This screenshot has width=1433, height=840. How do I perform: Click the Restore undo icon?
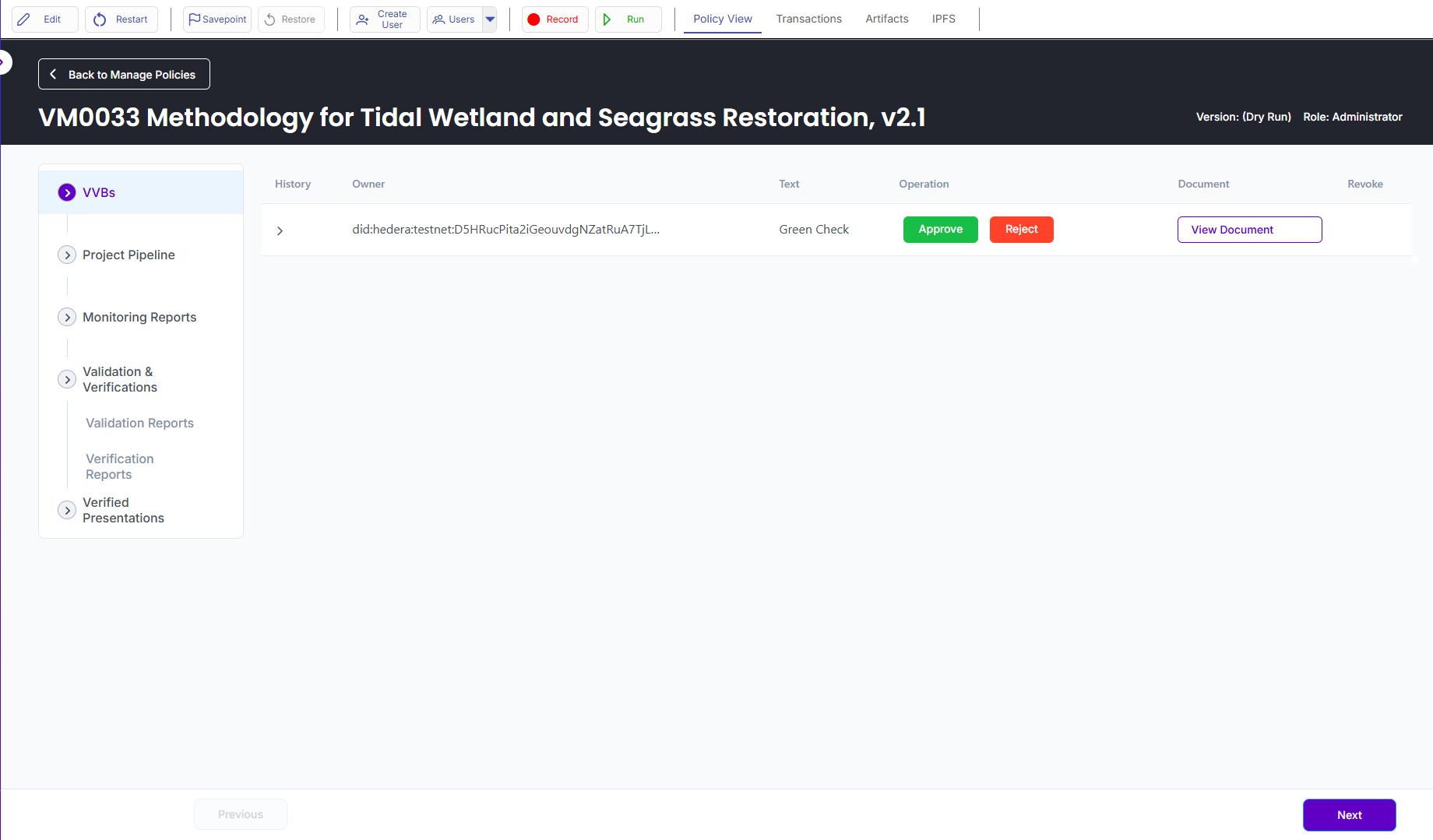click(270, 19)
